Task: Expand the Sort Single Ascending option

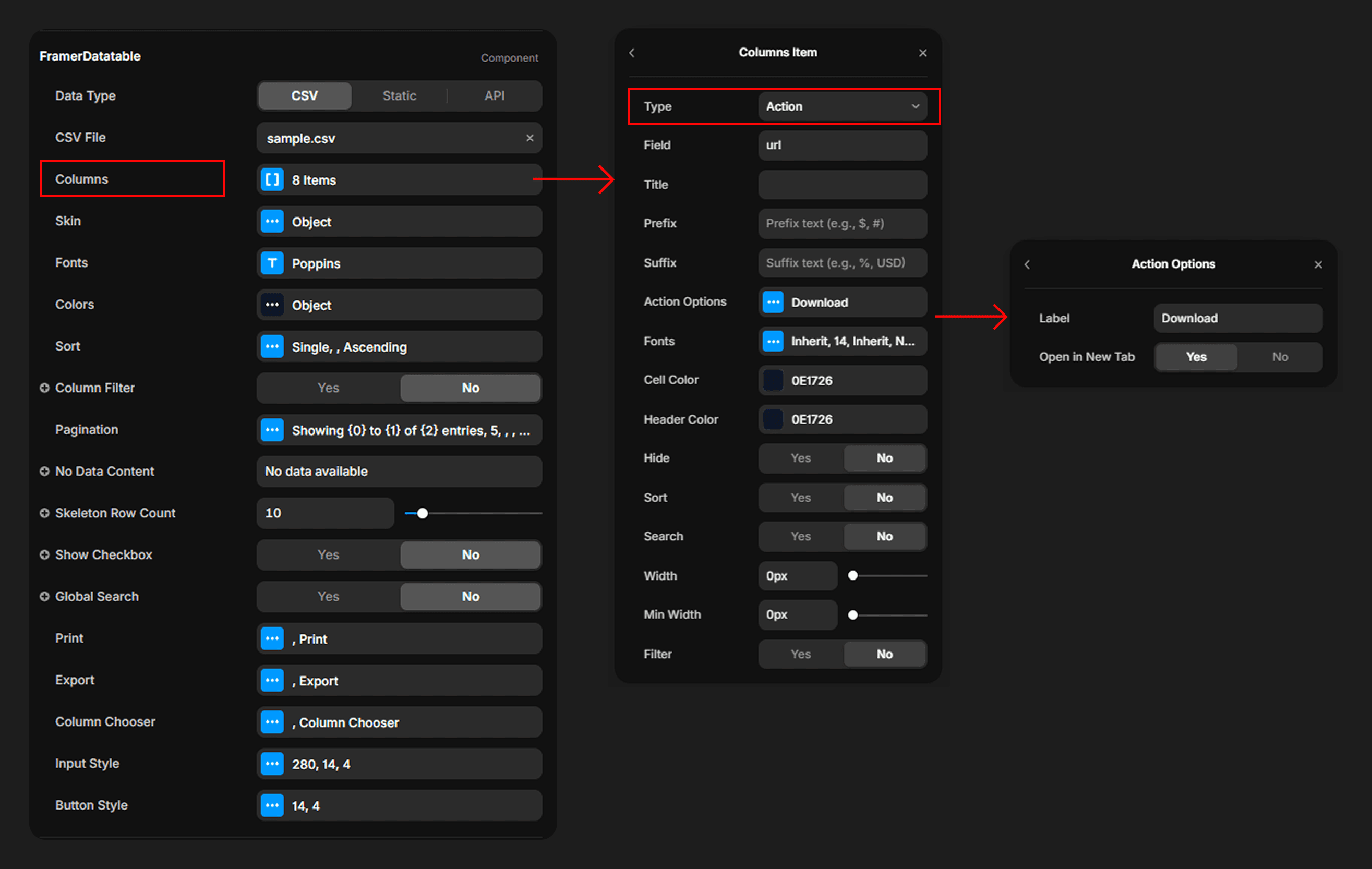Action: pos(272,347)
